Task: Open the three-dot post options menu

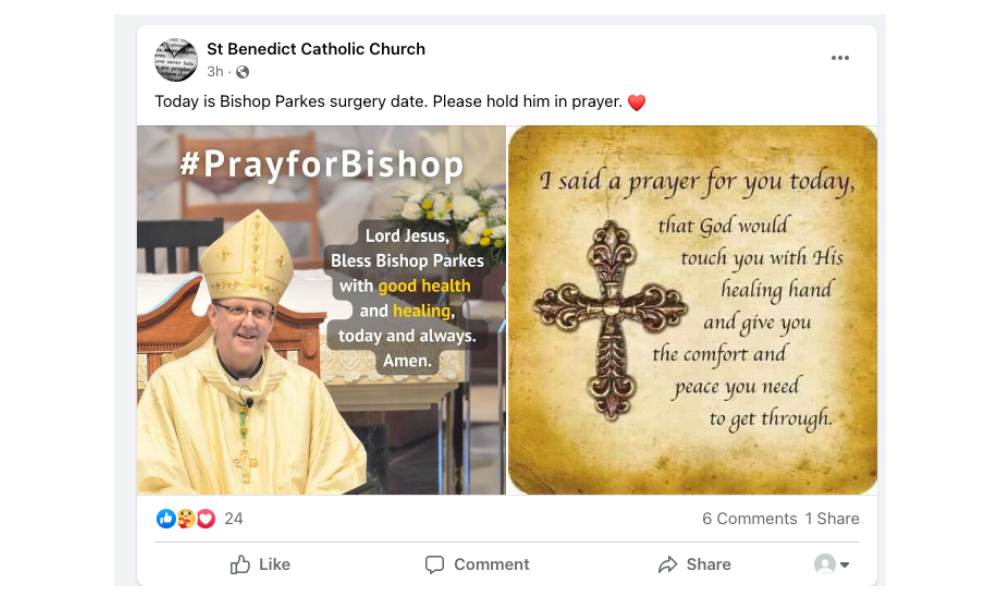Action: pos(839,57)
